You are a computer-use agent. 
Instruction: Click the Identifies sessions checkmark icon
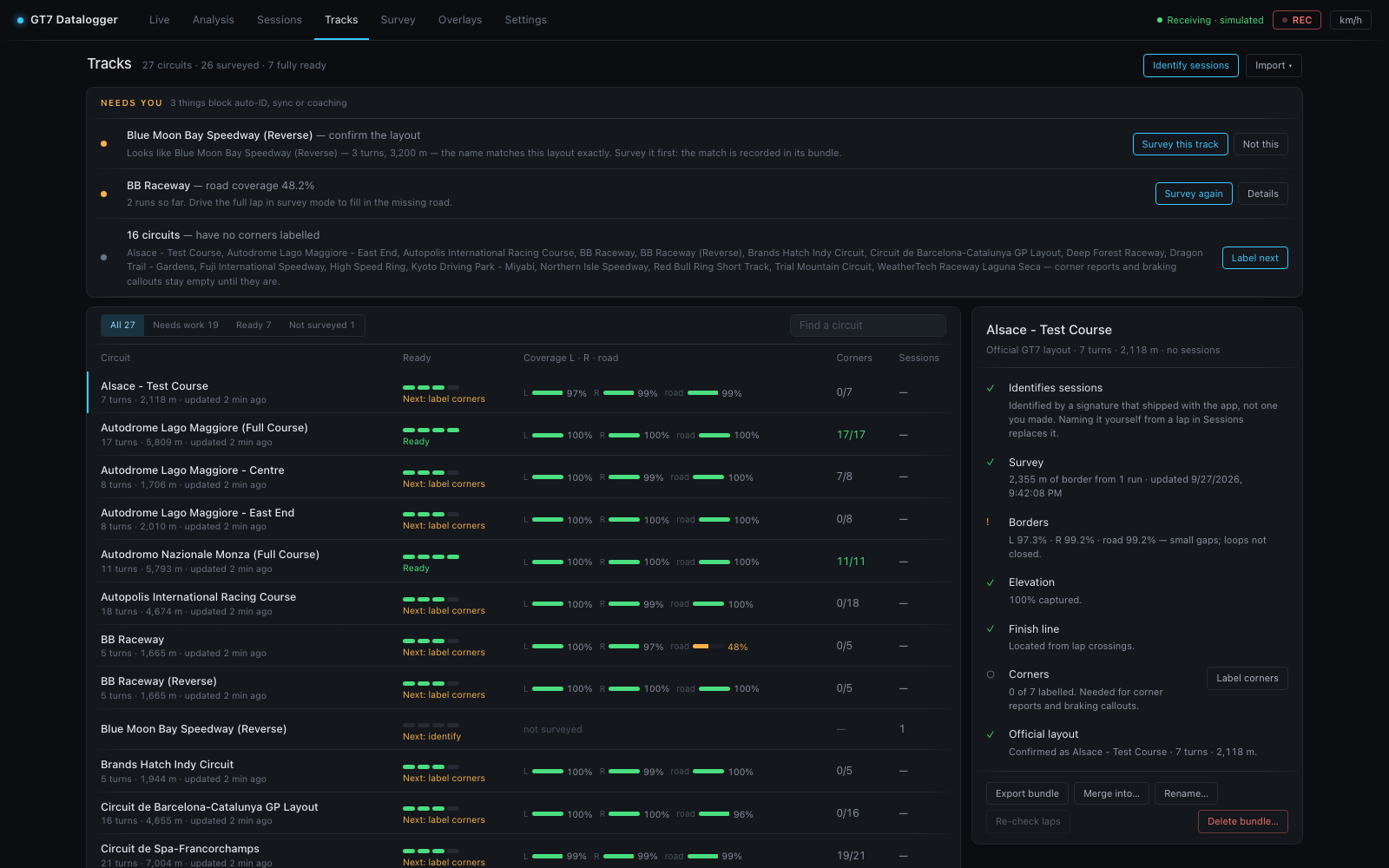(991, 388)
